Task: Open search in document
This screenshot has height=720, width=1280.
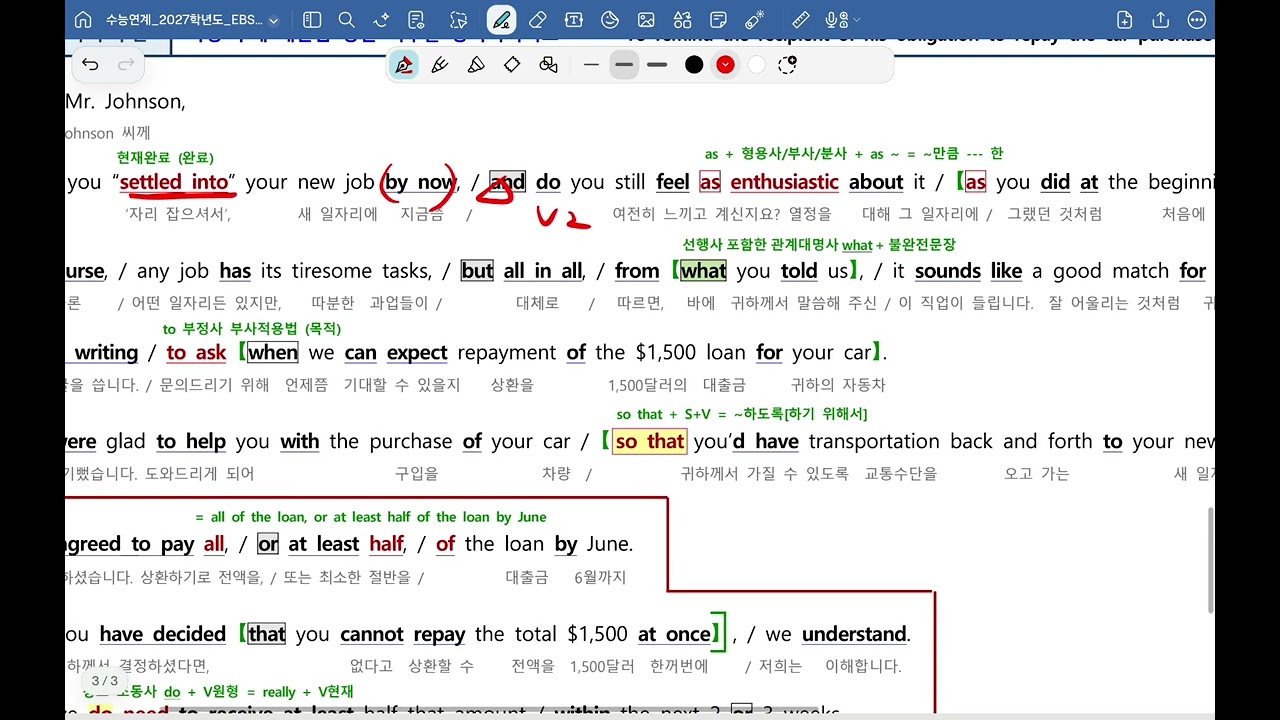Action: point(346,20)
